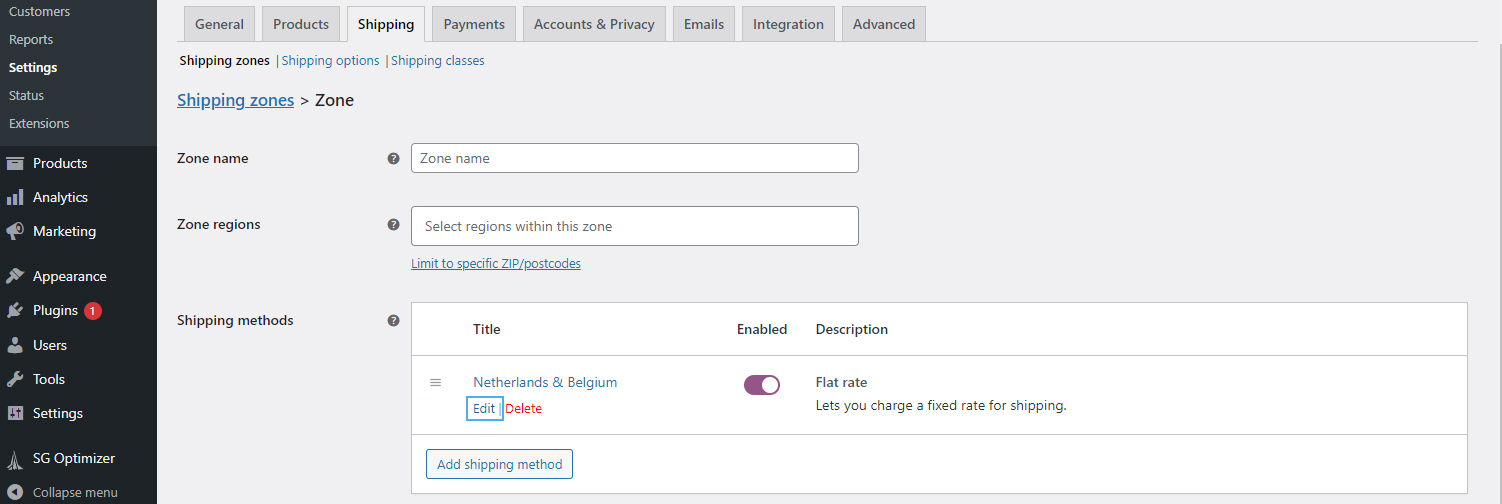
Task: Open Analytics via its bar chart icon
Action: [15, 197]
